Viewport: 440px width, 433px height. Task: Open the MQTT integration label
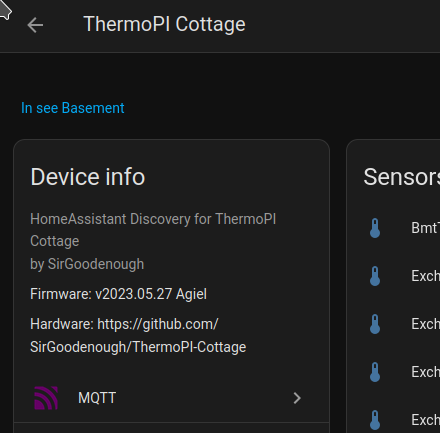(97, 398)
